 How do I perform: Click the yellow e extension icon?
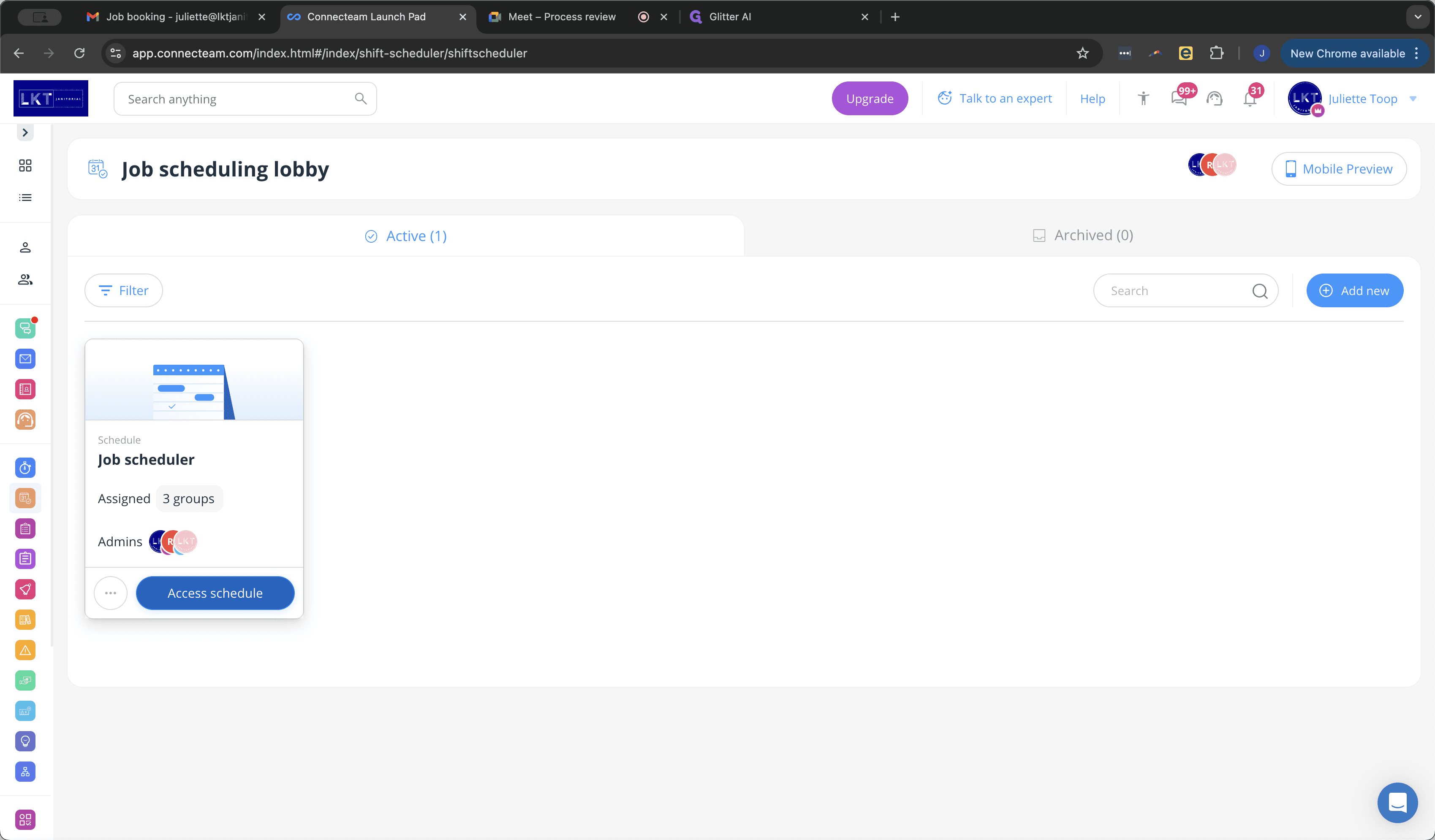click(1185, 53)
